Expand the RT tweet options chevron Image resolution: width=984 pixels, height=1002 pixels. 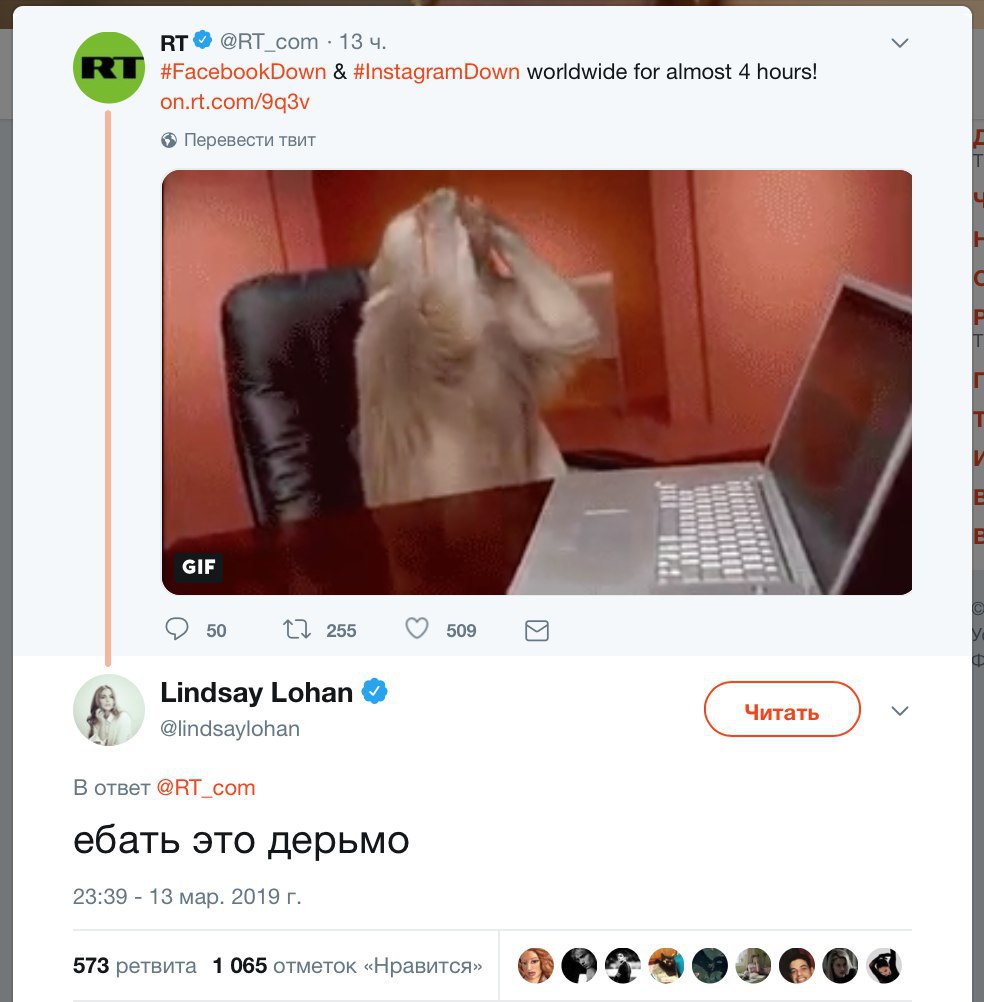tap(900, 43)
